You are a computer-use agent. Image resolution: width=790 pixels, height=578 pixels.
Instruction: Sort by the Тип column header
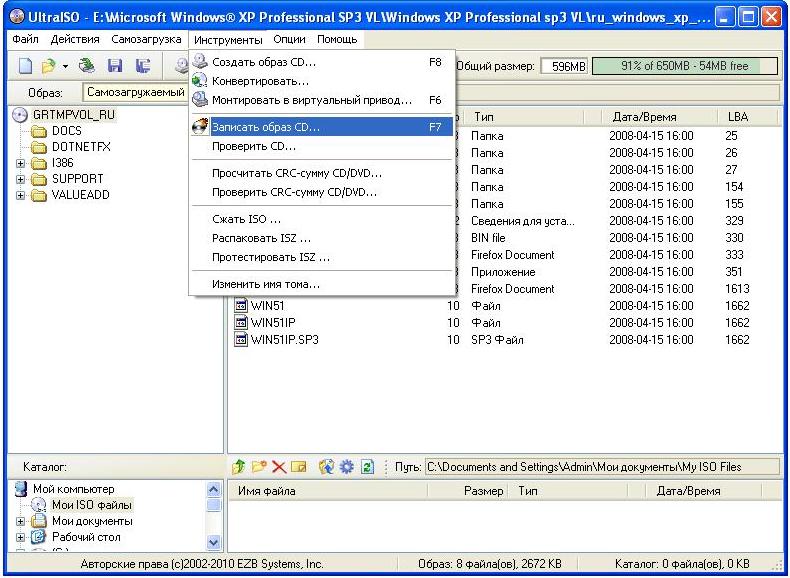coord(525,117)
